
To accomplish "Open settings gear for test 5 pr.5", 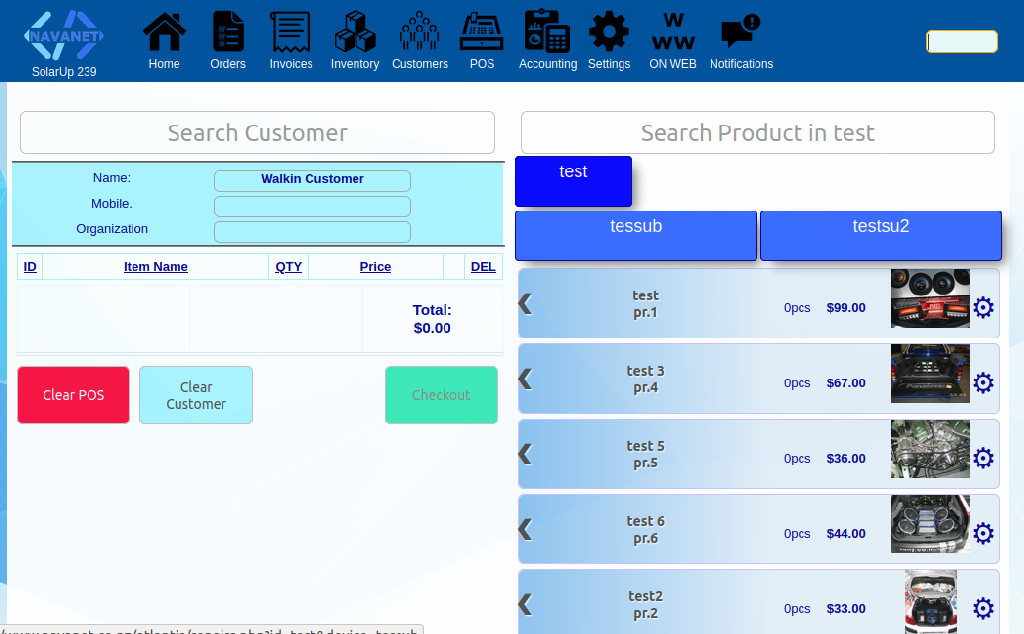I will click(x=983, y=458).
